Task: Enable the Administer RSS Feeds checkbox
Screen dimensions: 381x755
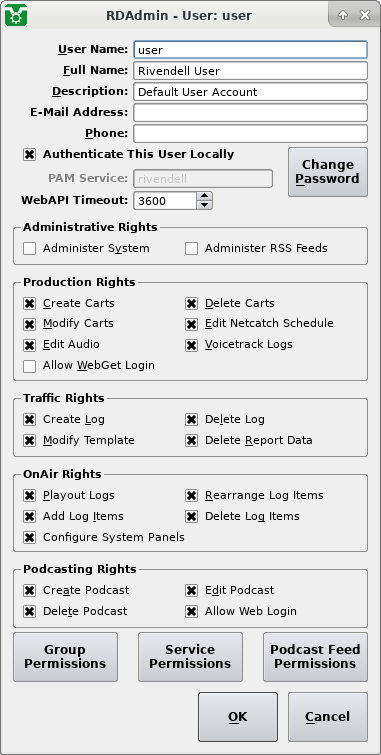Action: point(192,248)
